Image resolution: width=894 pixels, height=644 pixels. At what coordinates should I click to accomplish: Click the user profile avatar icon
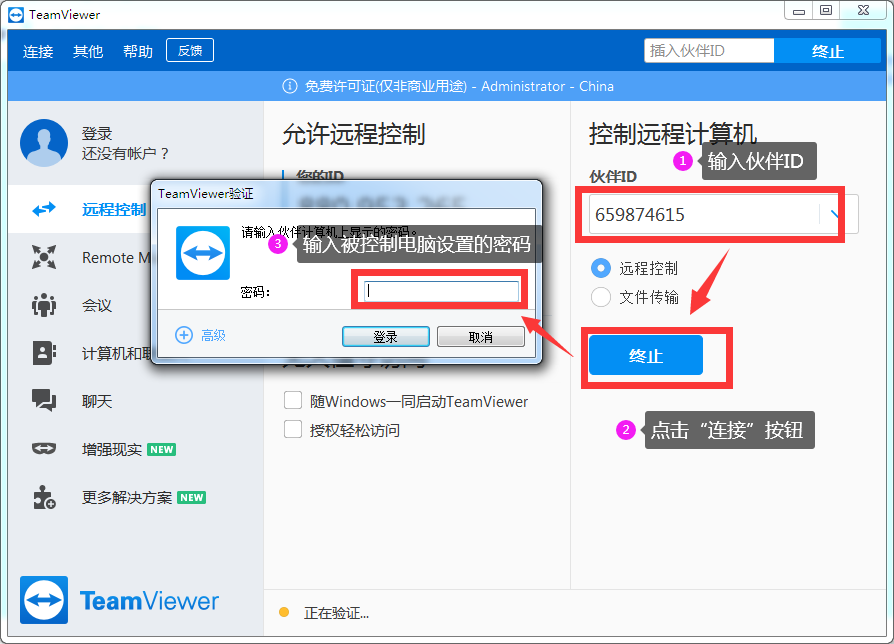coord(44,142)
